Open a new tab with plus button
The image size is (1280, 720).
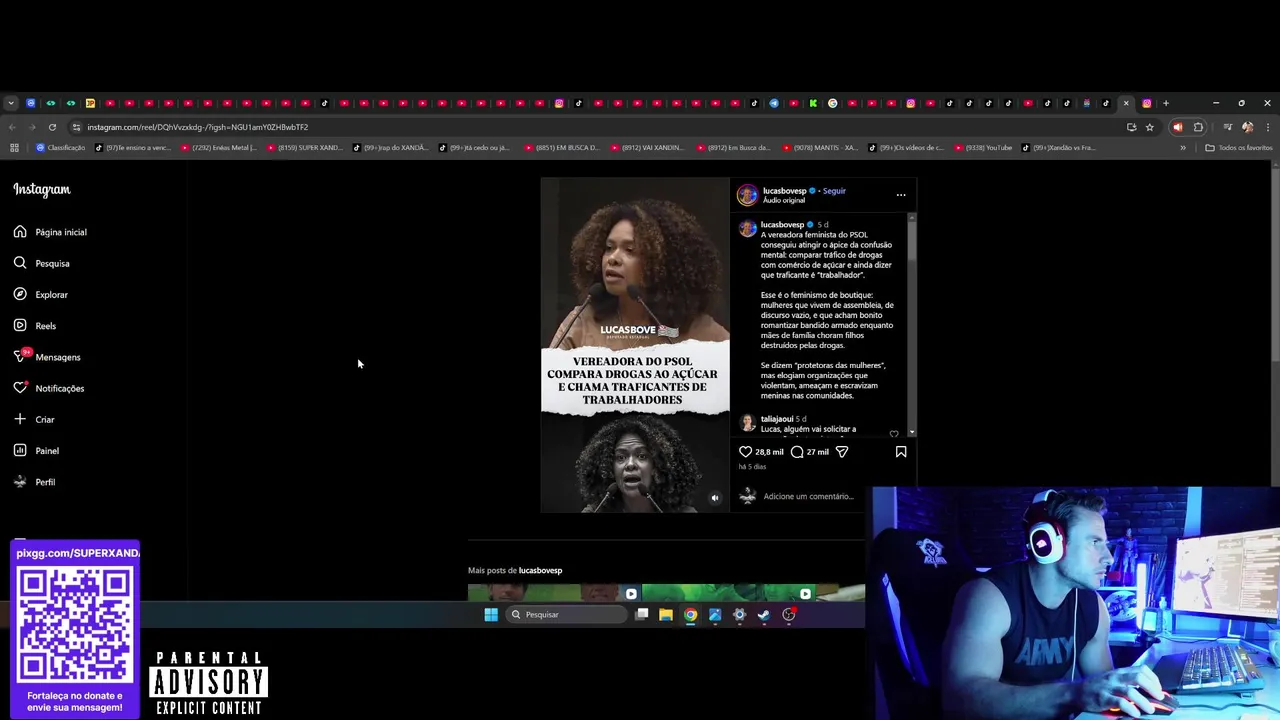[x=1165, y=103]
